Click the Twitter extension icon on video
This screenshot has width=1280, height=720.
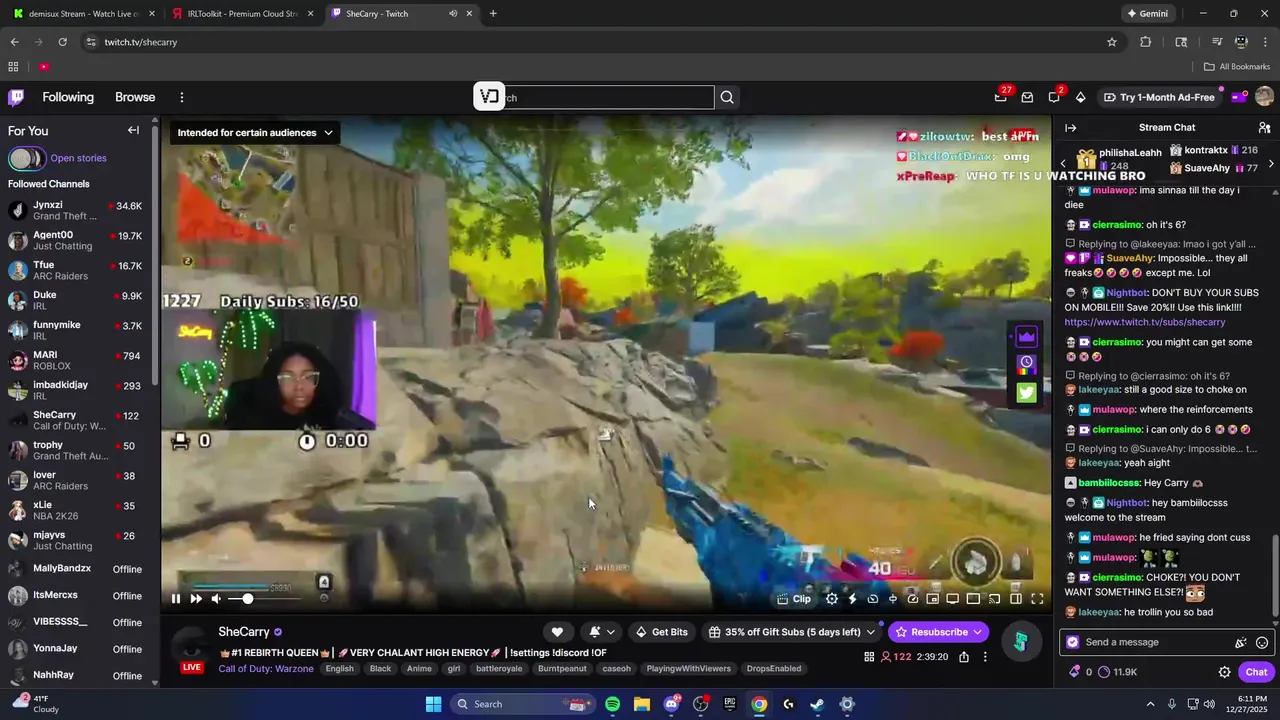point(1027,392)
